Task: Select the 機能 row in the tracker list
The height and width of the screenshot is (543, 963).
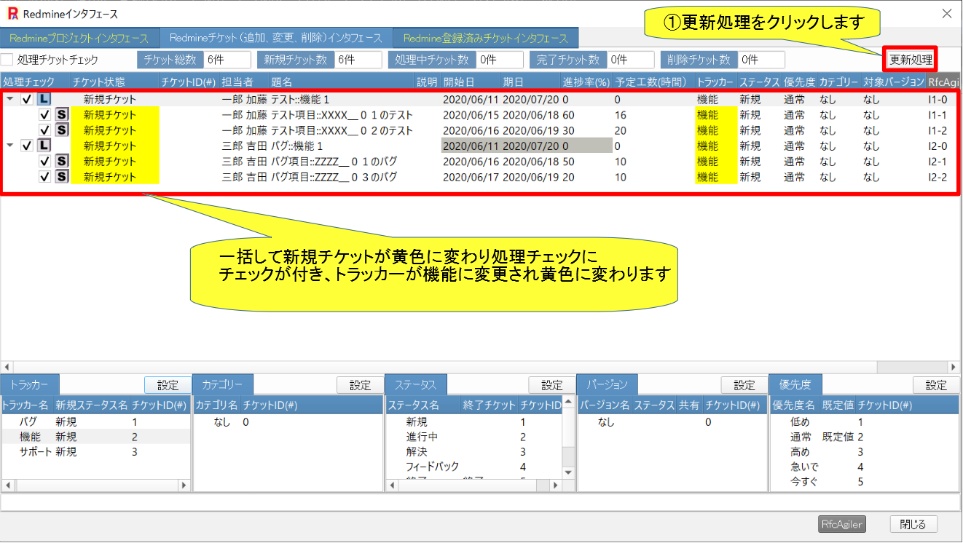Action: tap(95, 437)
